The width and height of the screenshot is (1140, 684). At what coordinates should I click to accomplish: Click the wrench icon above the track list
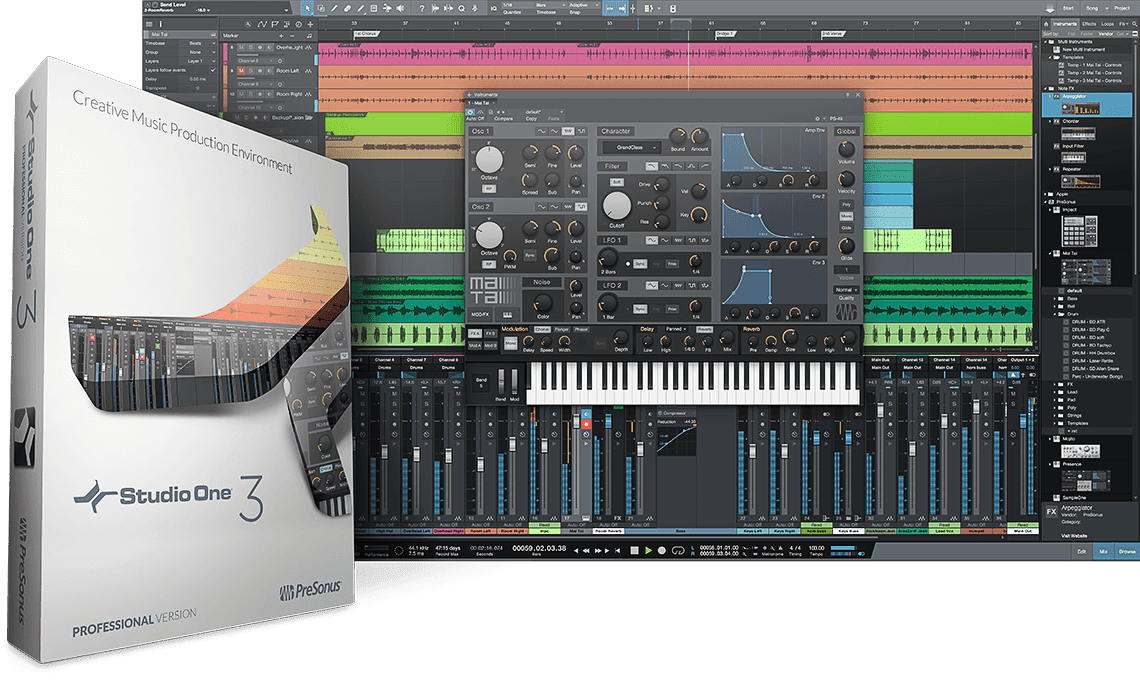[x=248, y=24]
